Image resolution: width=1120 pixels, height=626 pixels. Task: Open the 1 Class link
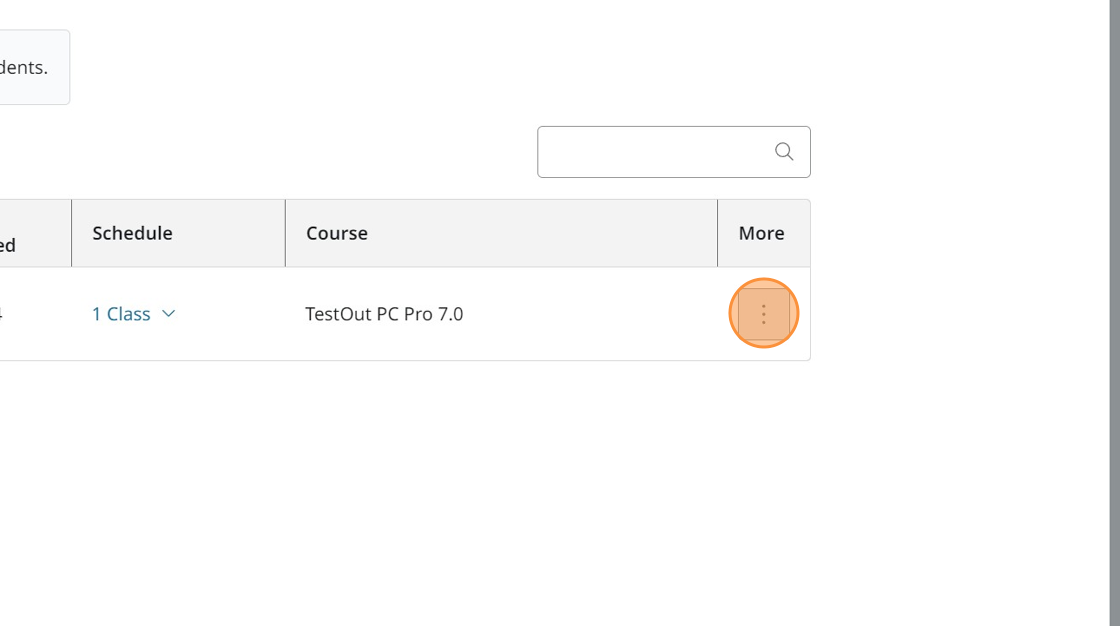[x=120, y=313]
